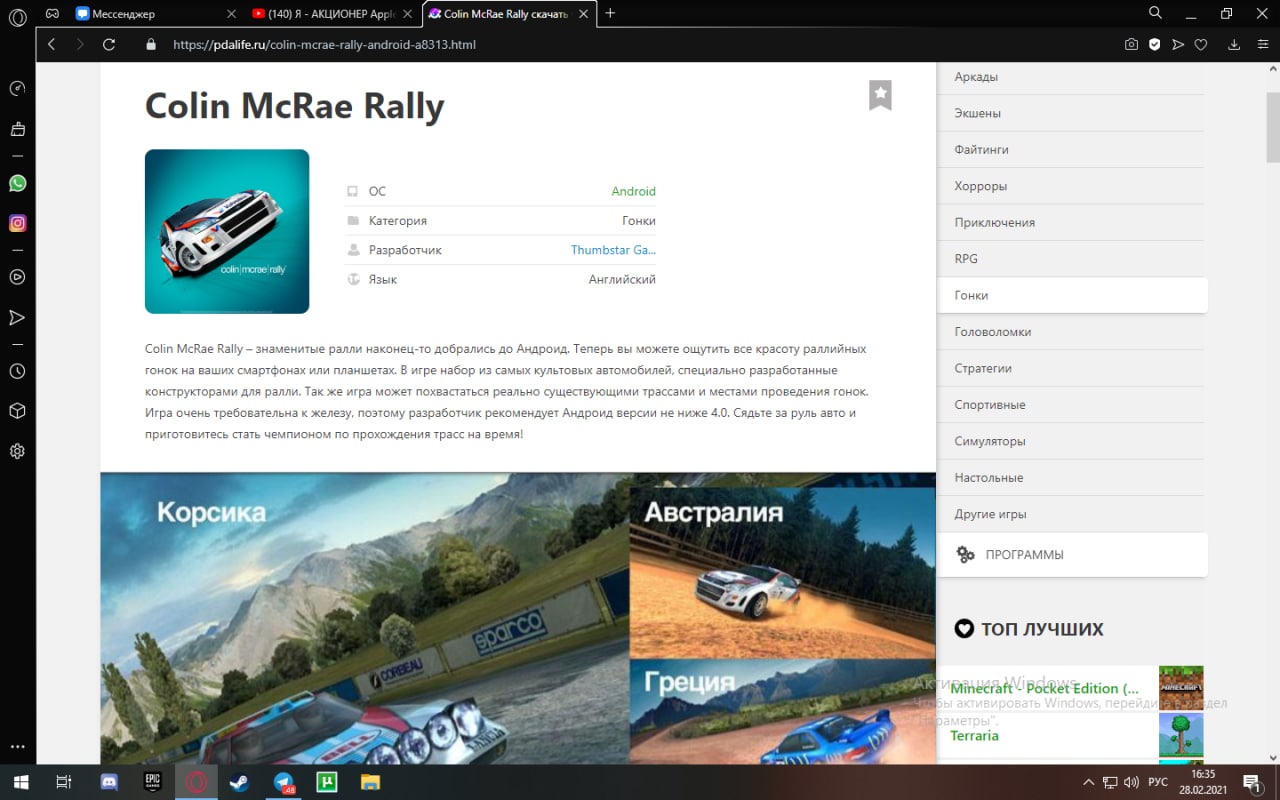This screenshot has height=800, width=1280.
Task: Show hidden system tray icons chevron
Action: pyautogui.click(x=1089, y=782)
